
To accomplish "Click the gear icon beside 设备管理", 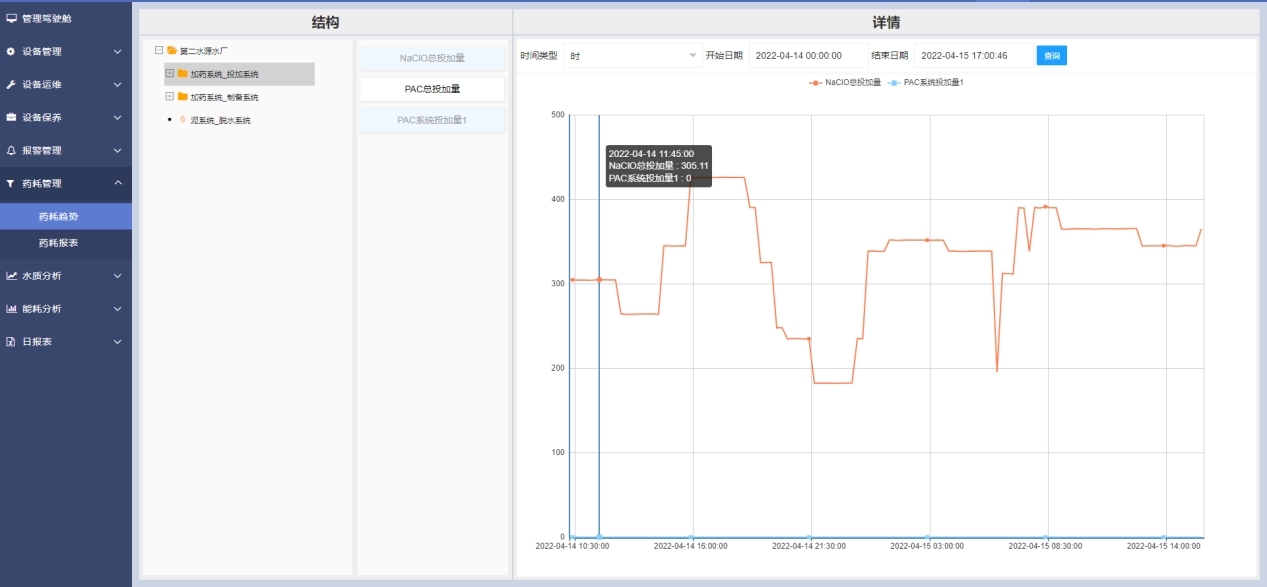I will (x=11, y=51).
